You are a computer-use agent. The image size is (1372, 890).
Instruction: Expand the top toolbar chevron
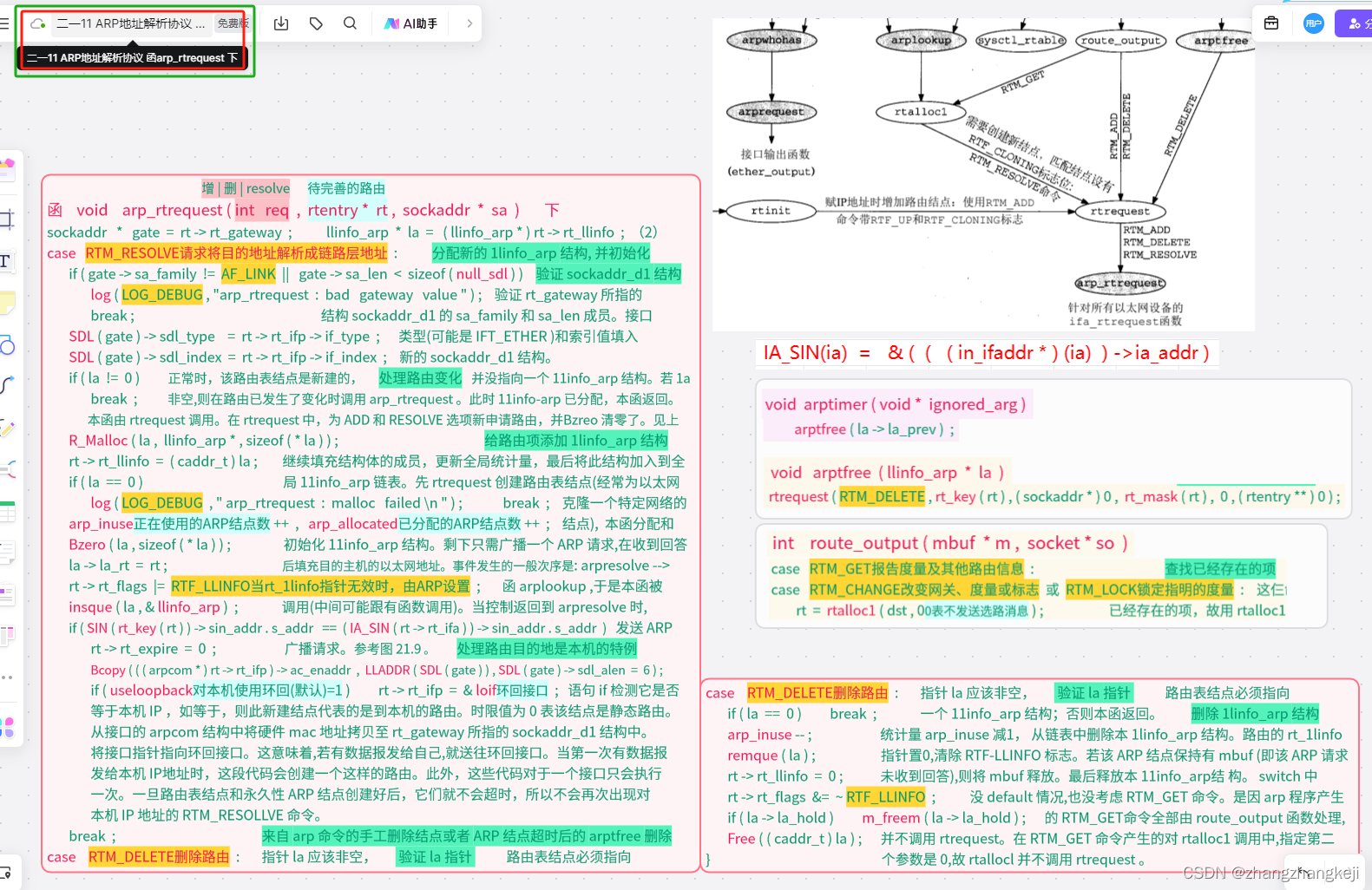click(469, 23)
